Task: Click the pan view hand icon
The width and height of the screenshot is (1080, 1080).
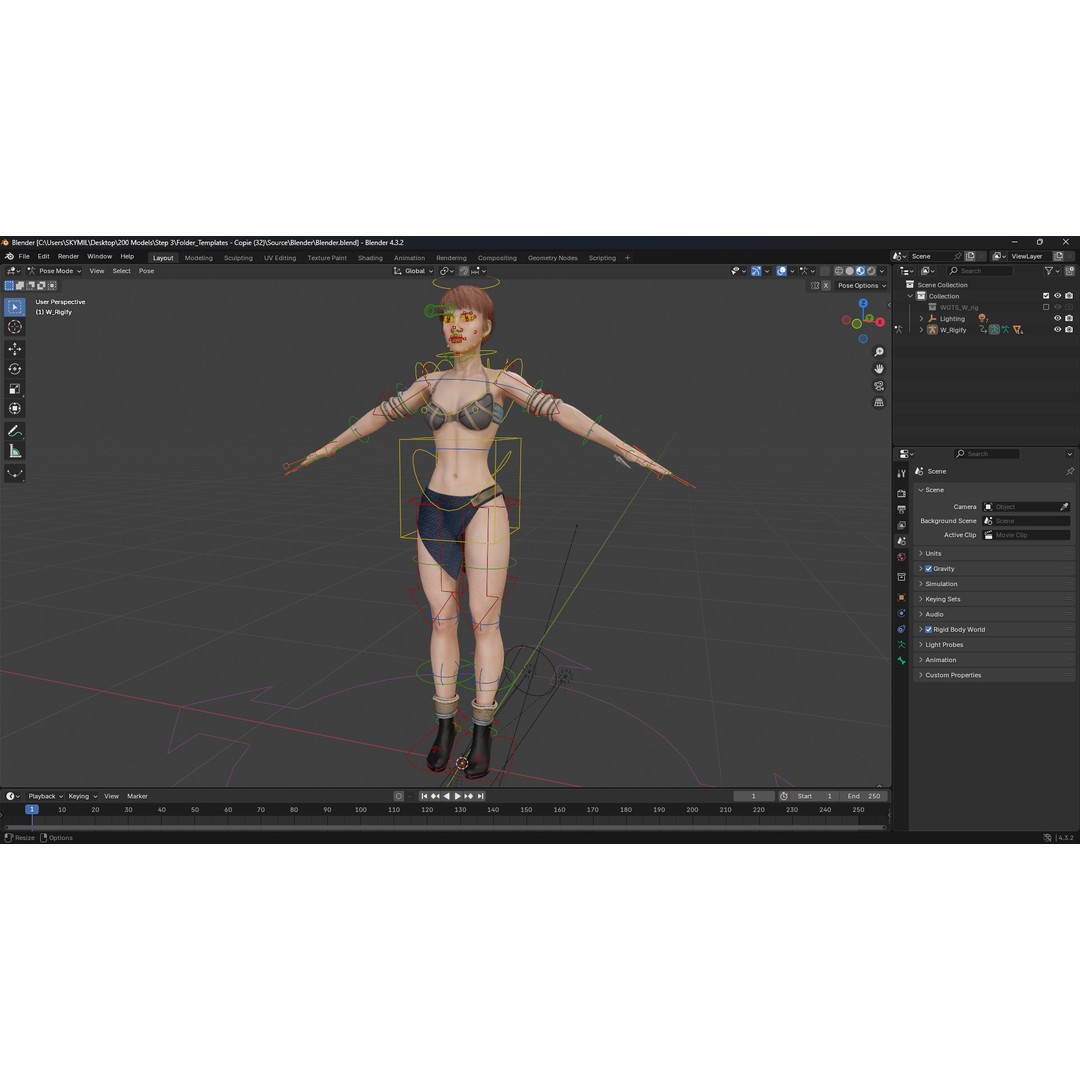Action: (879, 368)
